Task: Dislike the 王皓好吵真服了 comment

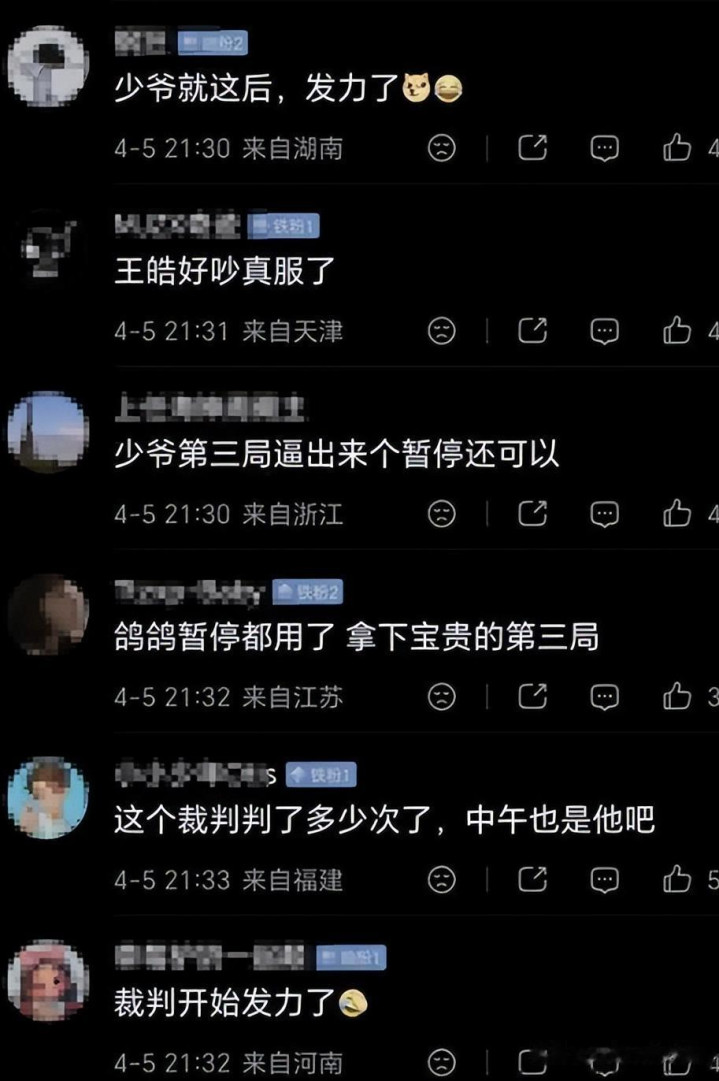Action: coord(441,331)
